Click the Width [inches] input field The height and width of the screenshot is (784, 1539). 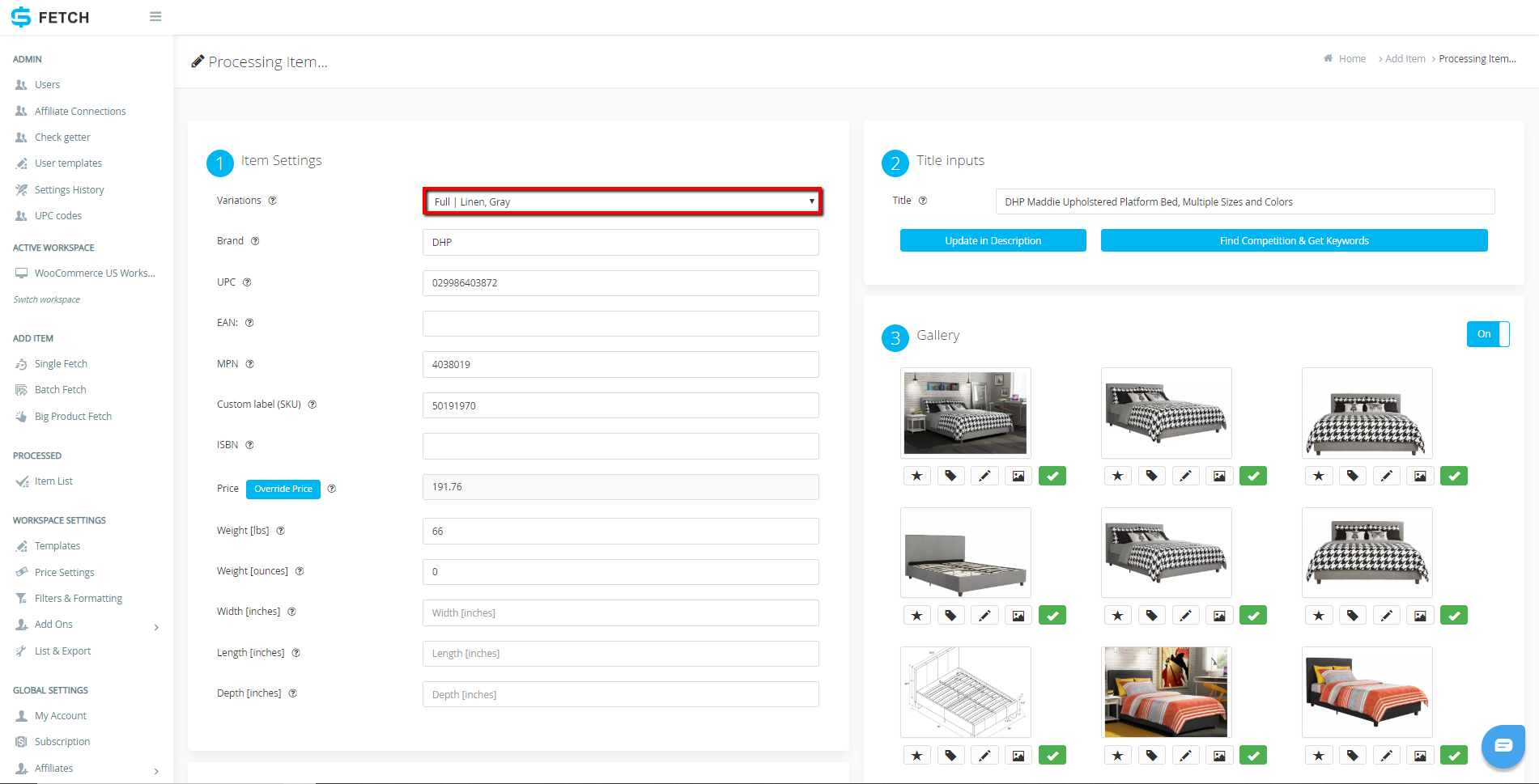point(620,612)
